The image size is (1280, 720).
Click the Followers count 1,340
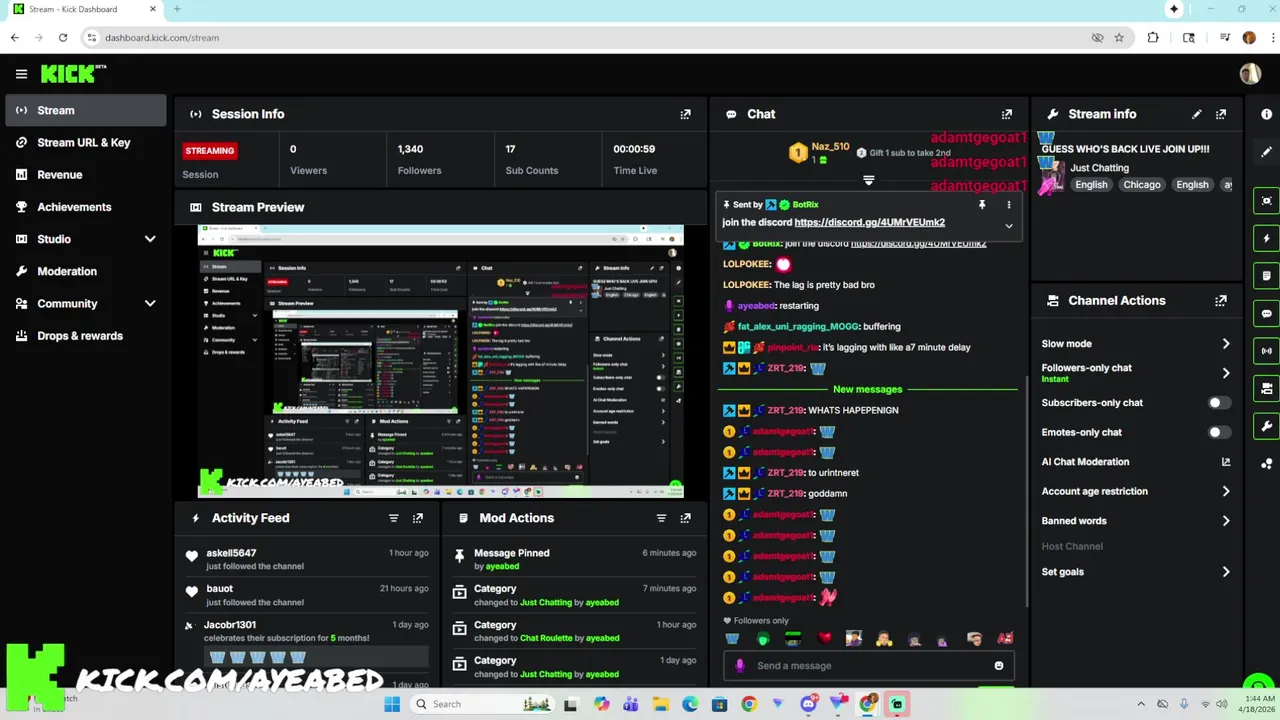pos(410,149)
